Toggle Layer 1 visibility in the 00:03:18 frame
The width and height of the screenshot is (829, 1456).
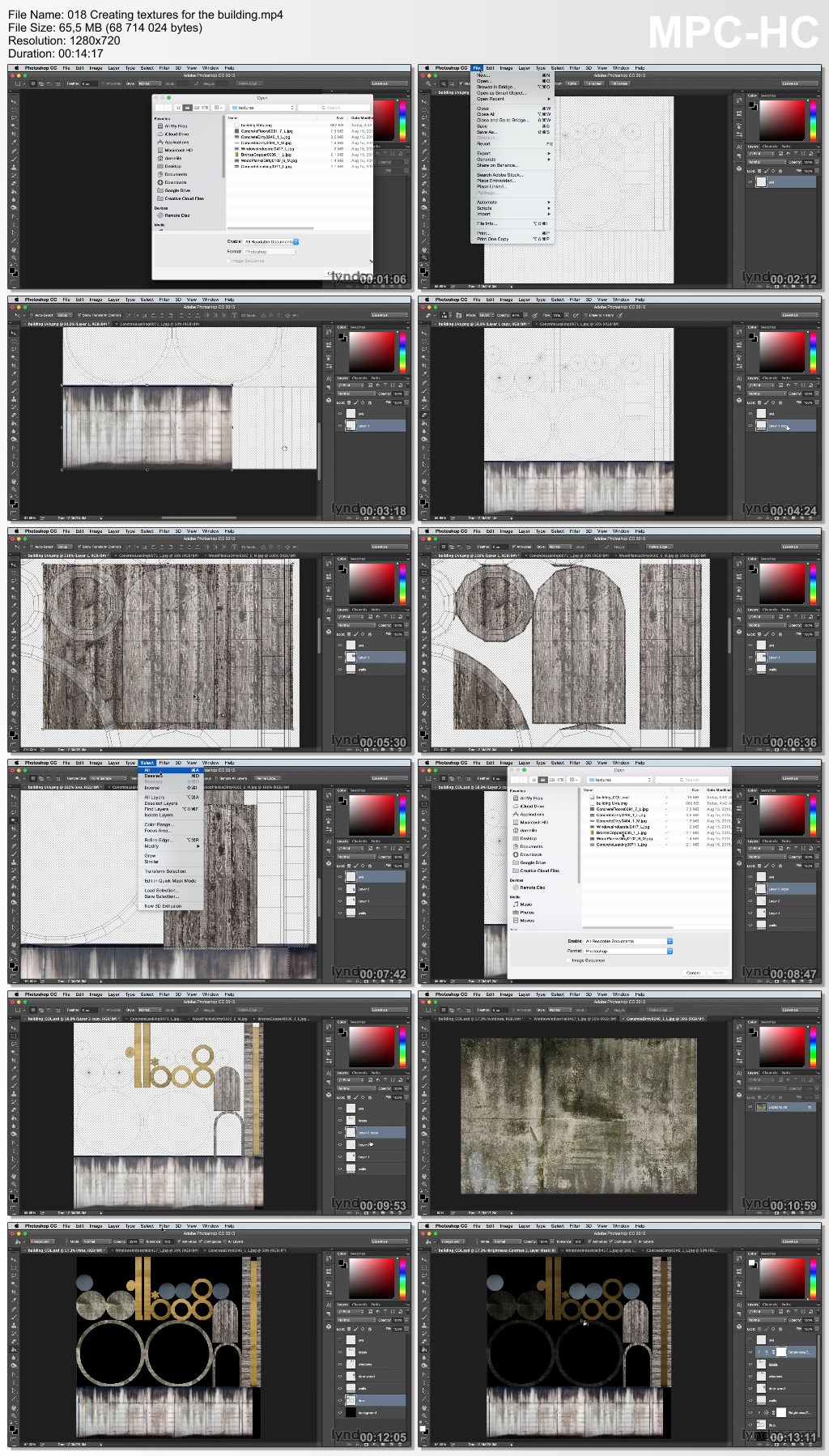[x=341, y=425]
